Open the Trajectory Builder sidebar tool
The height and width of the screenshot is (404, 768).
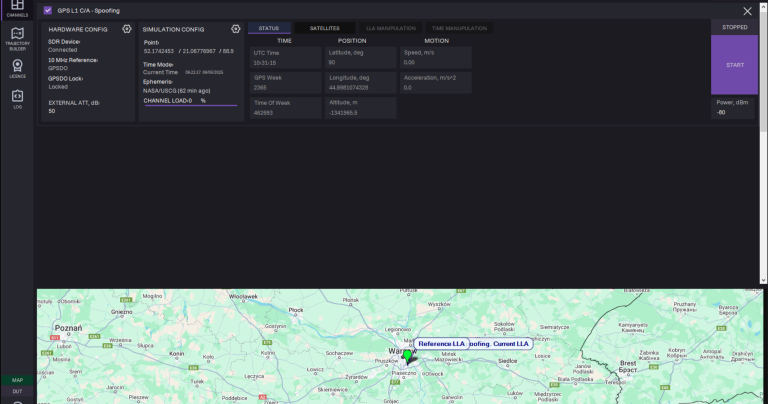pyautogui.click(x=17, y=39)
